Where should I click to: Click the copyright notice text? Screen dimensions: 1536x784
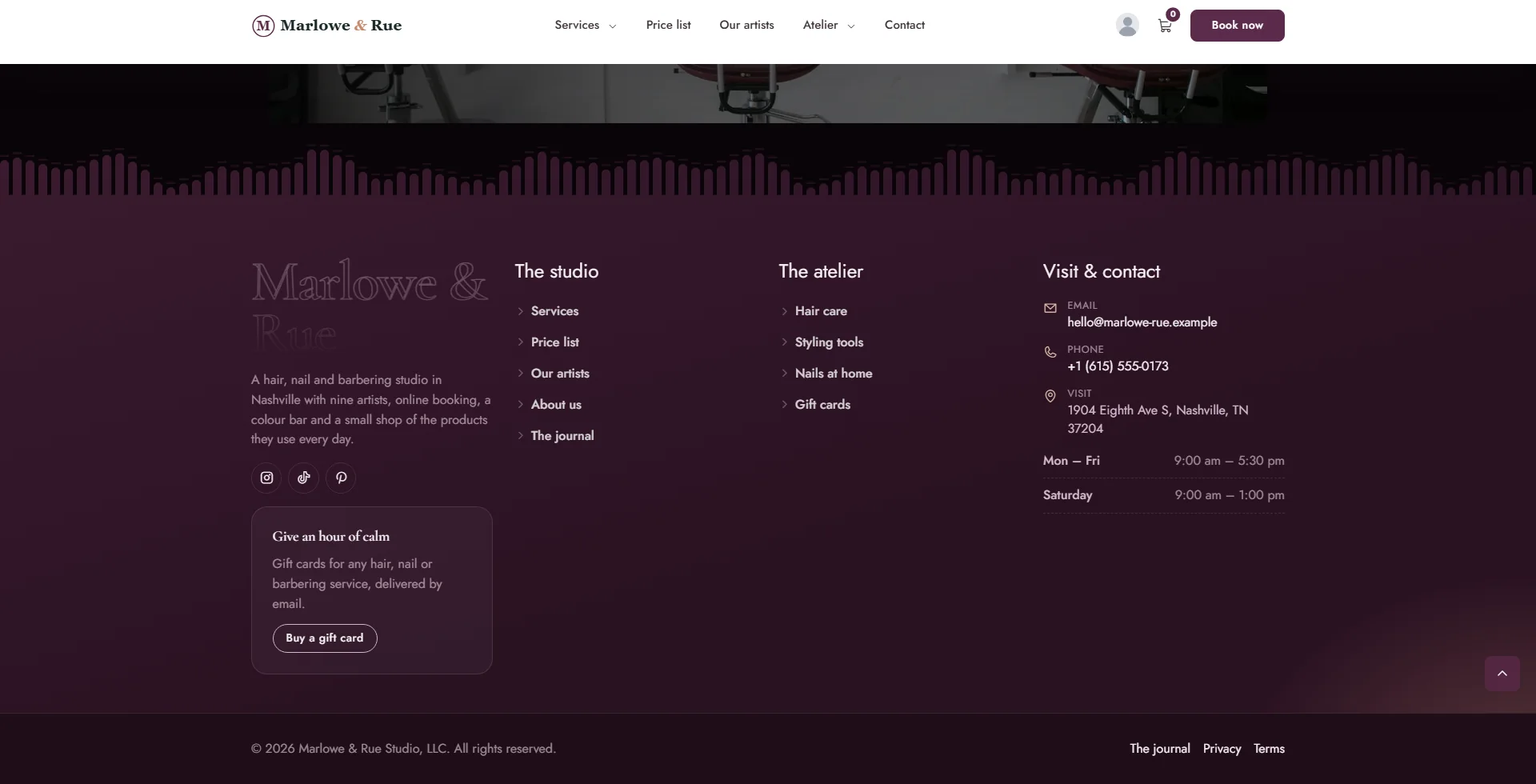403,749
